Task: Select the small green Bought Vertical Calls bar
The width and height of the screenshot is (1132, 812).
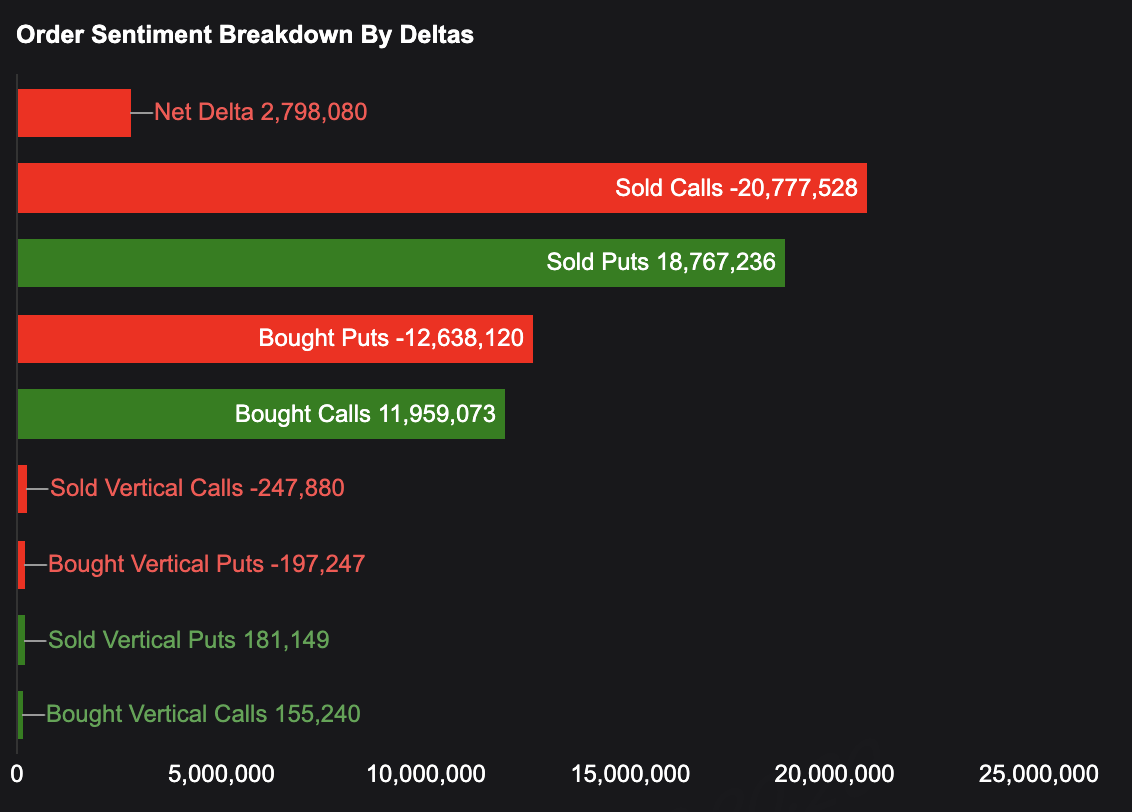Action: coord(20,715)
